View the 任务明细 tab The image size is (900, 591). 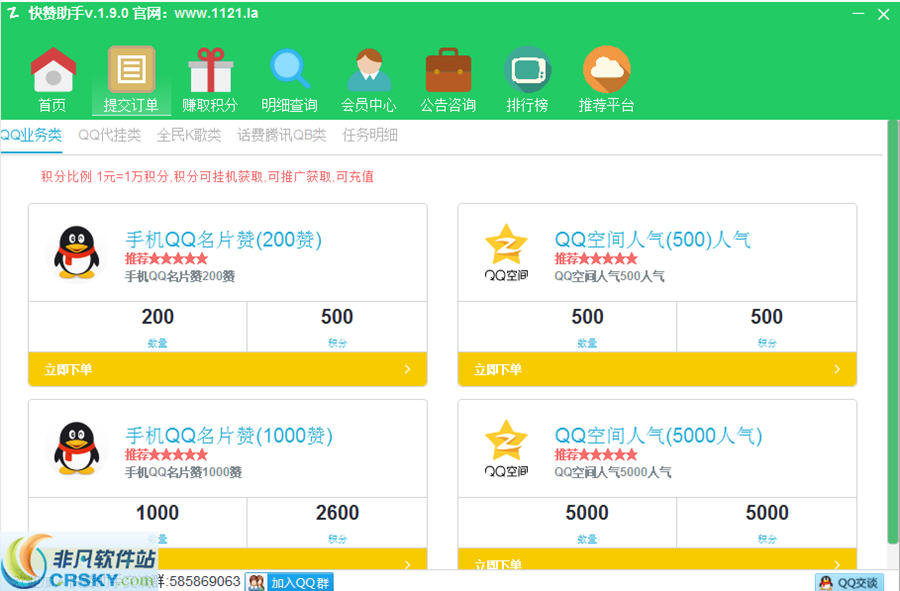point(368,135)
